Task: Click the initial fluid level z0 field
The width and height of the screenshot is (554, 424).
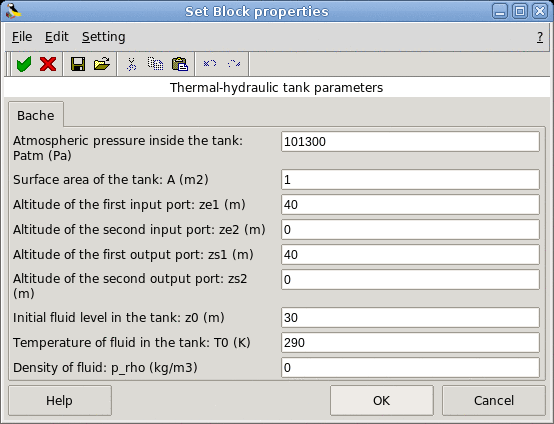Action: (x=410, y=317)
